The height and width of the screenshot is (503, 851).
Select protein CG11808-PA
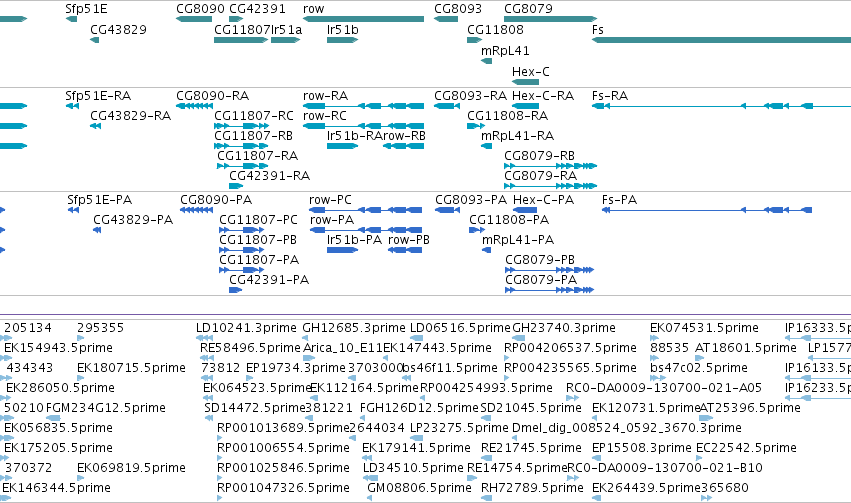(509, 220)
